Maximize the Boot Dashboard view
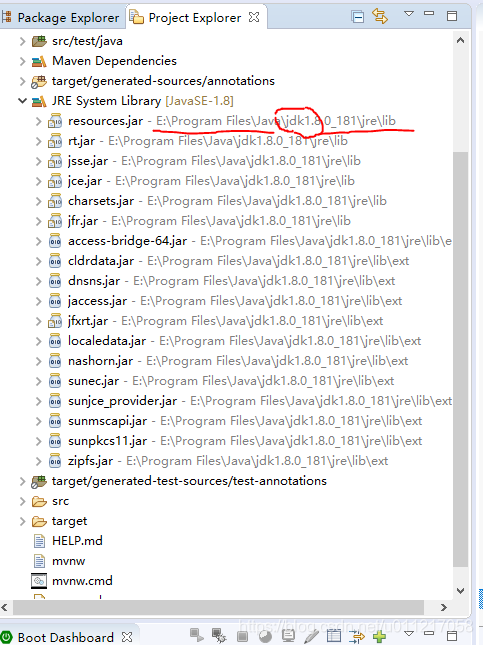Image resolution: width=483 pixels, height=645 pixels. coord(452,636)
